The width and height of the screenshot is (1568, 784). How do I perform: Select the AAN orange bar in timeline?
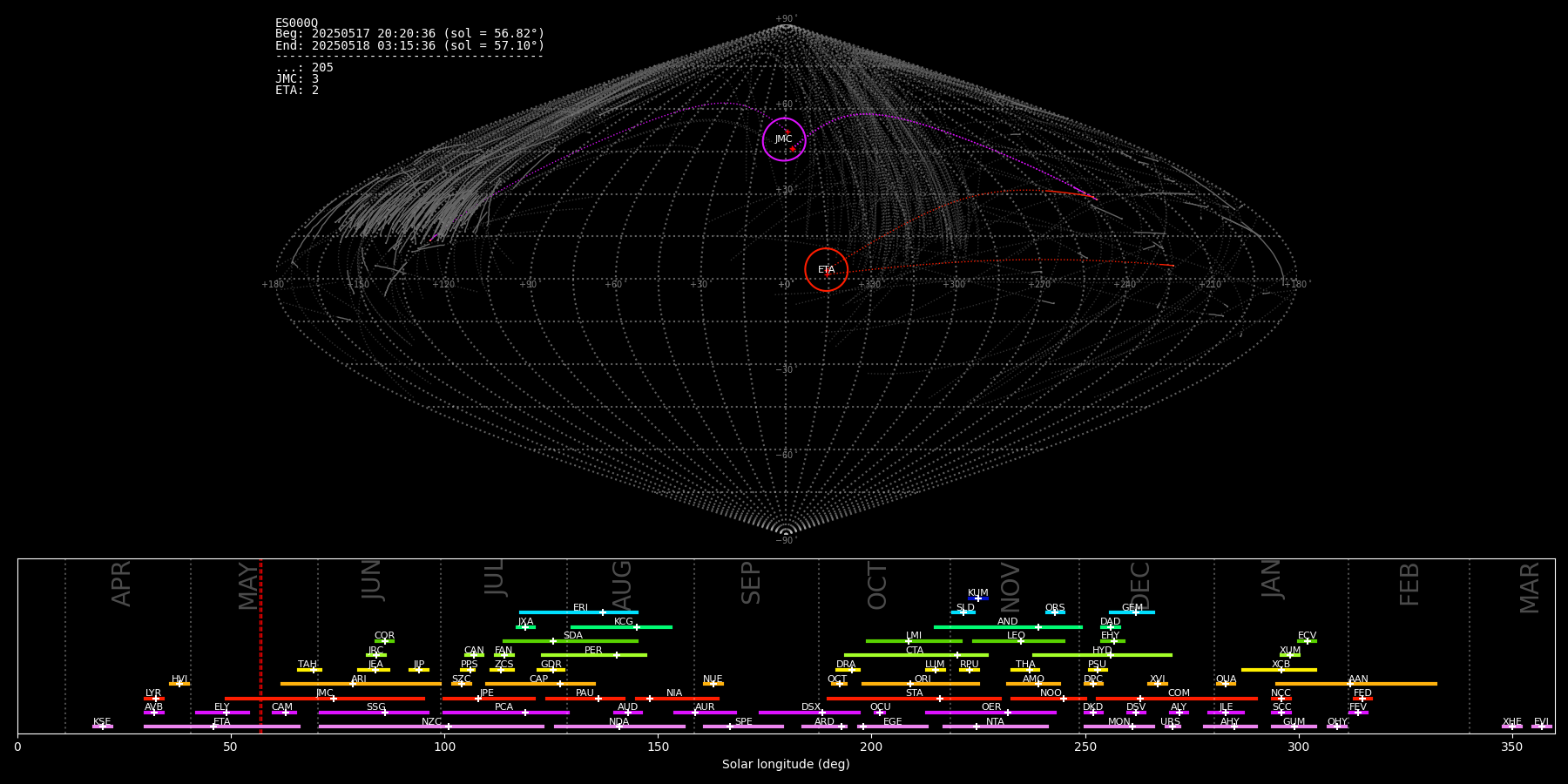pos(1356,684)
